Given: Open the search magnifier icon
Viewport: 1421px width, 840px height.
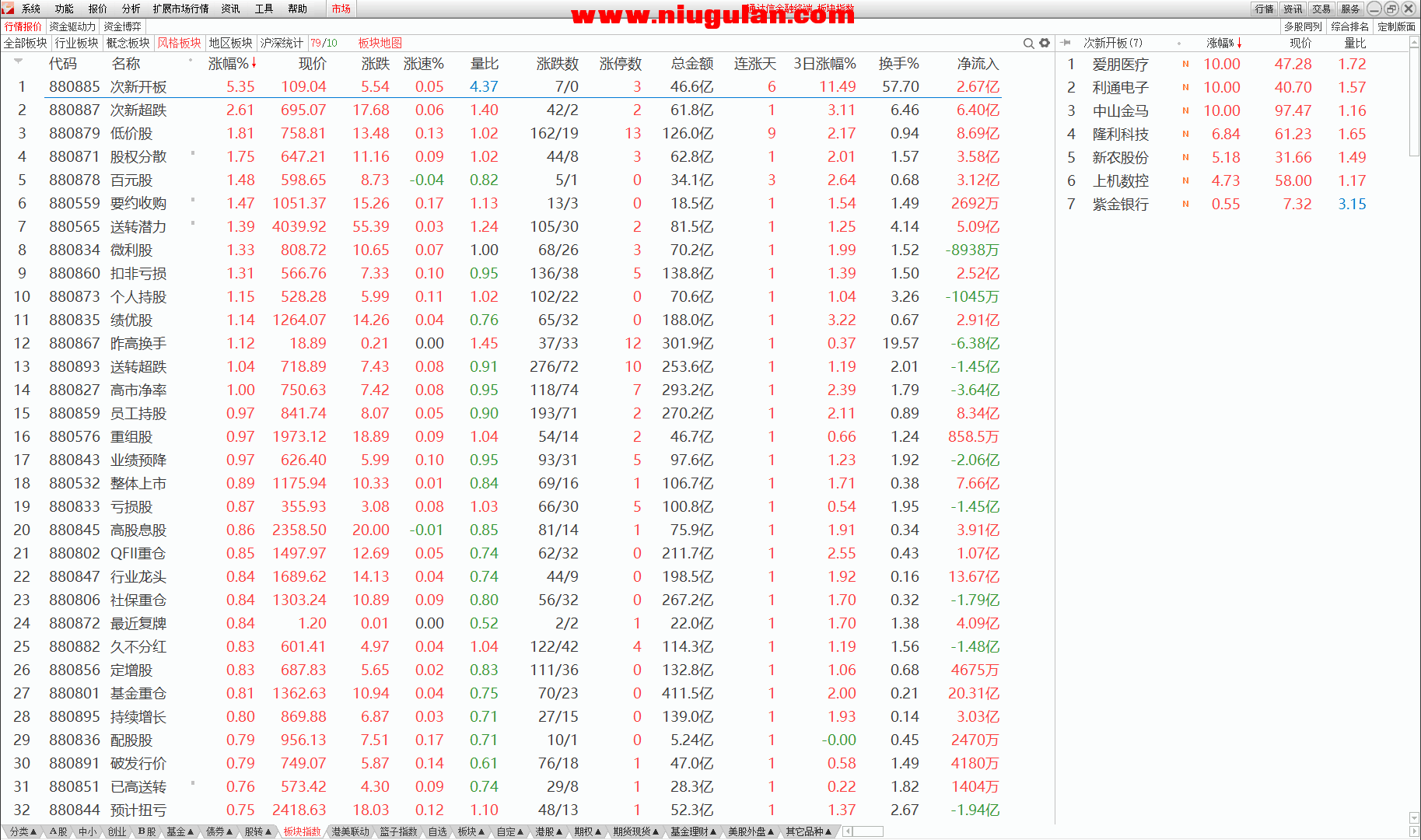Looking at the screenshot, I should click(x=1028, y=44).
